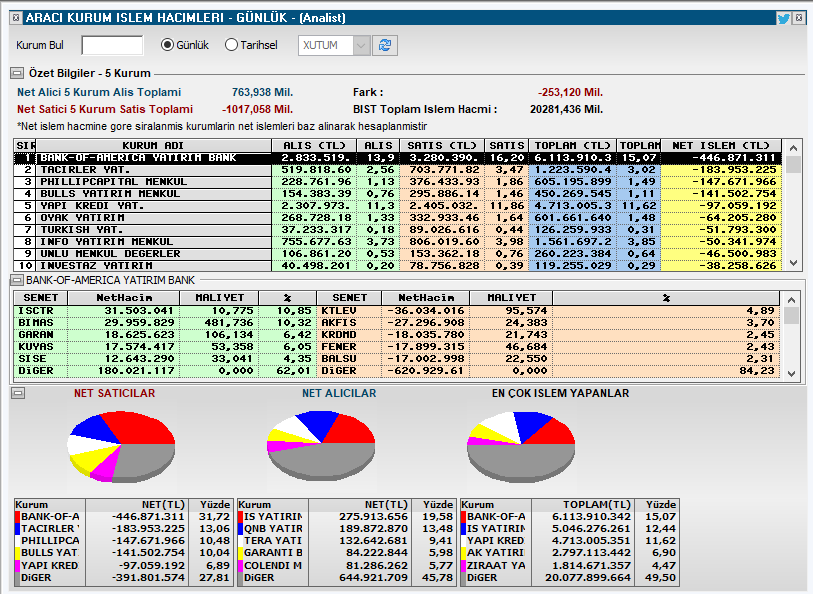The image size is (813, 594).
Task: Sort by KURUM ADI column header
Action: [153, 146]
